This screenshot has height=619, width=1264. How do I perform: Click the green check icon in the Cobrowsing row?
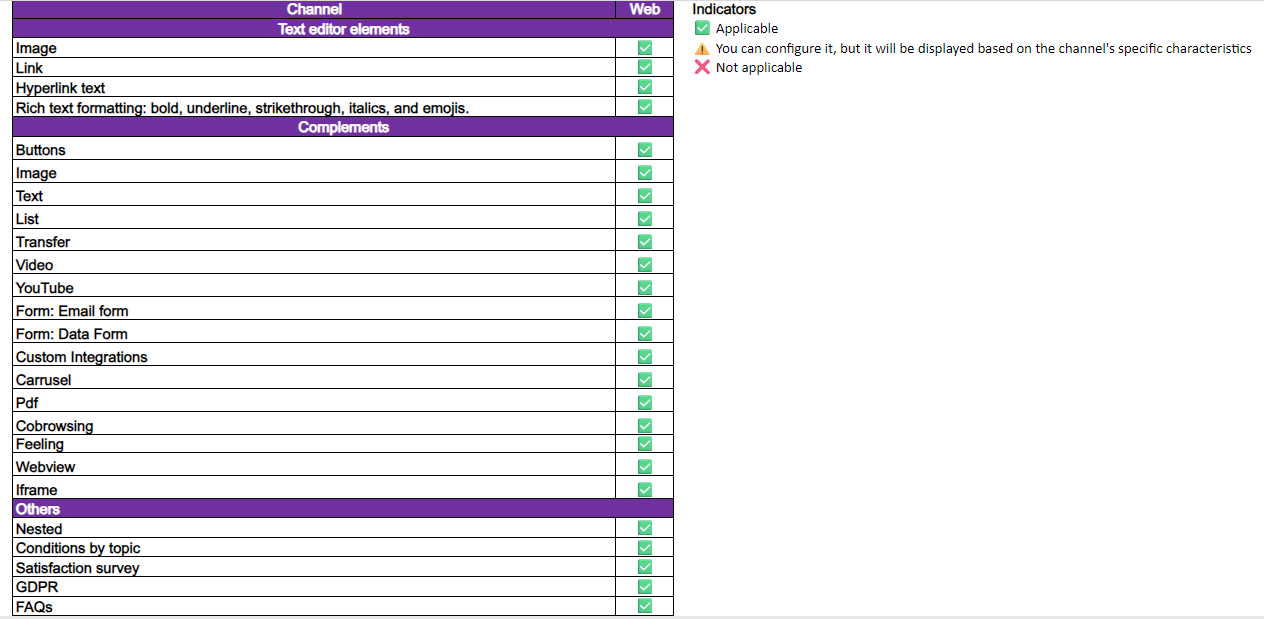[645, 426]
